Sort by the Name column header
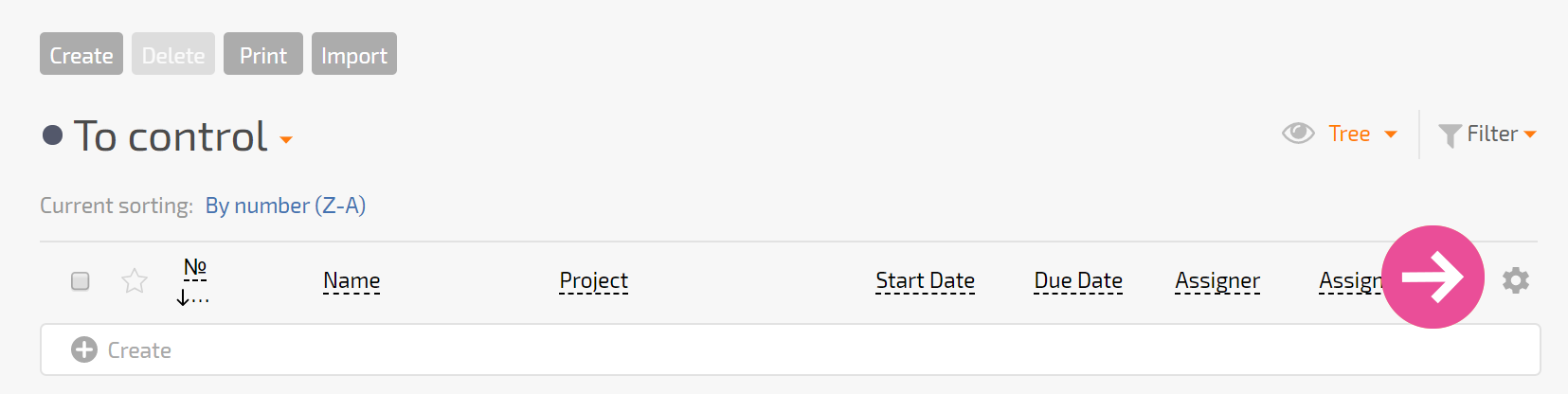1568x394 pixels. pos(351,280)
